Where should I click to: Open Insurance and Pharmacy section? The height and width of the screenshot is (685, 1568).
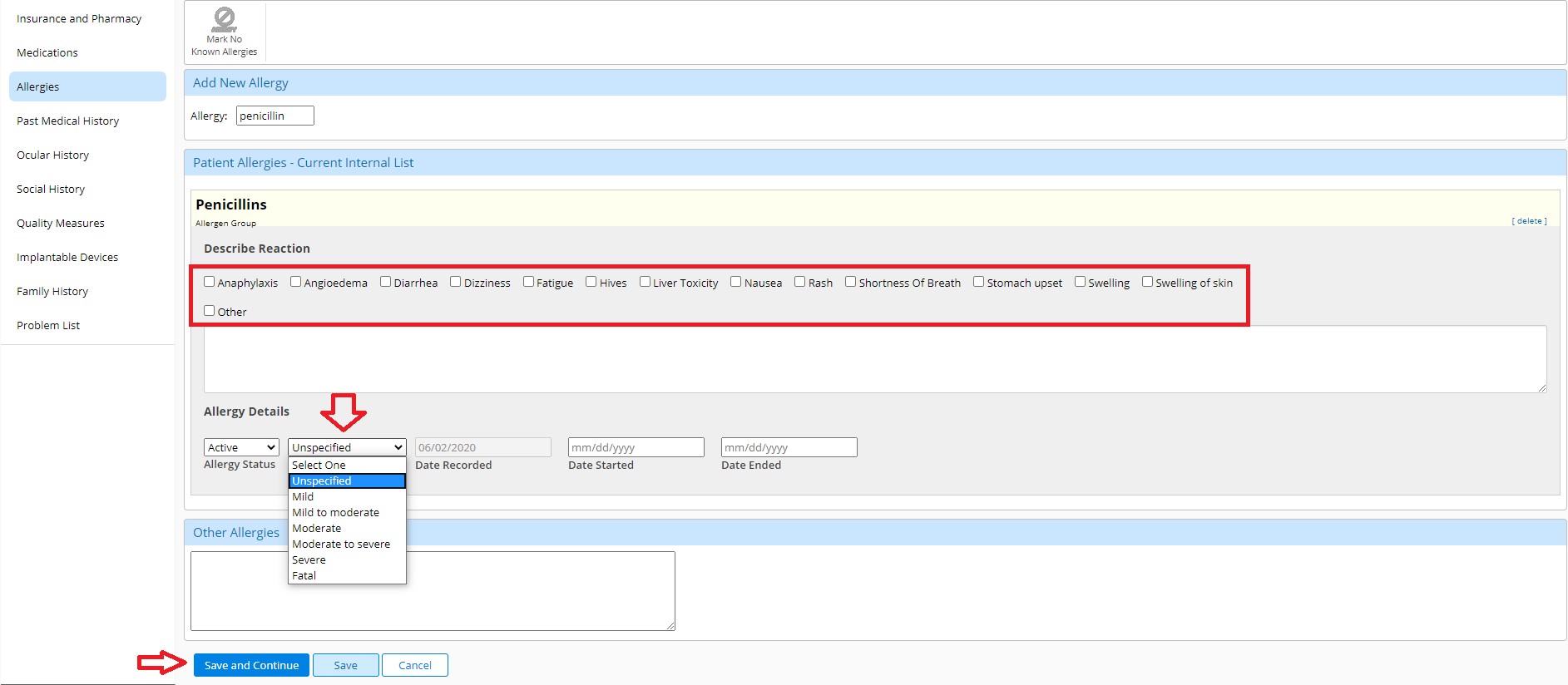click(x=87, y=18)
